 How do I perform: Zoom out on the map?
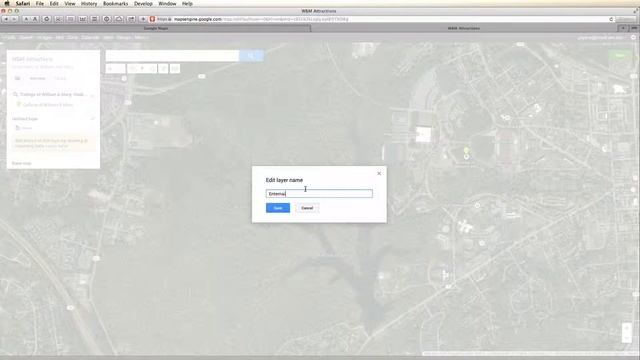(627, 338)
